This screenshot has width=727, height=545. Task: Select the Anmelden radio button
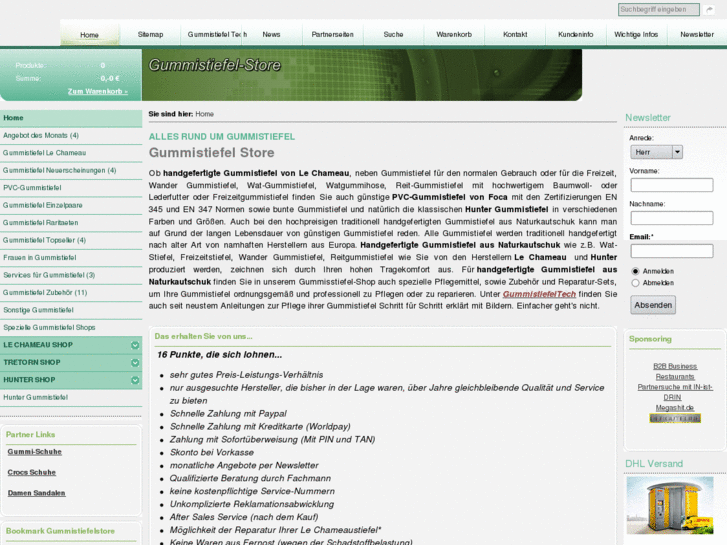tap(635, 271)
